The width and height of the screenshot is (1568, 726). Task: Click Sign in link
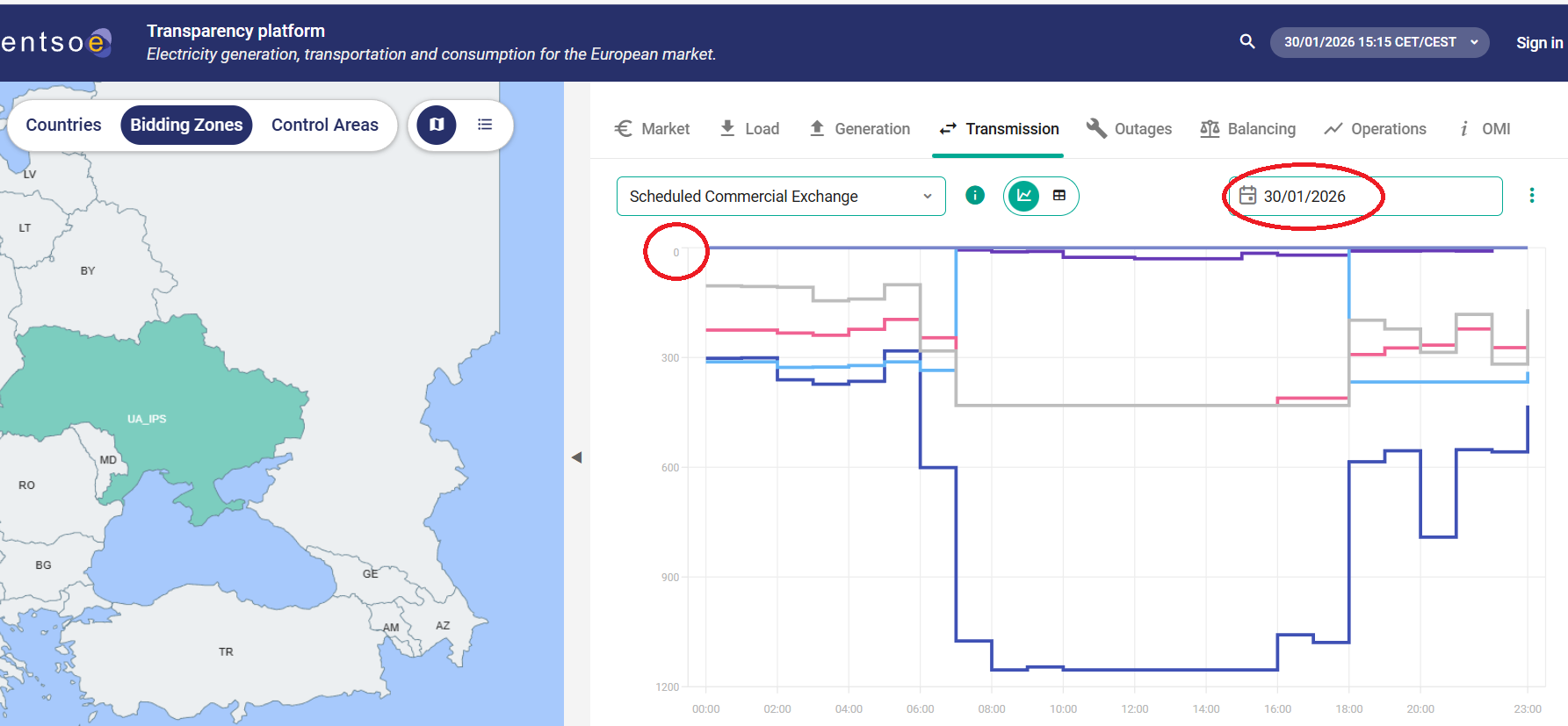[1539, 42]
